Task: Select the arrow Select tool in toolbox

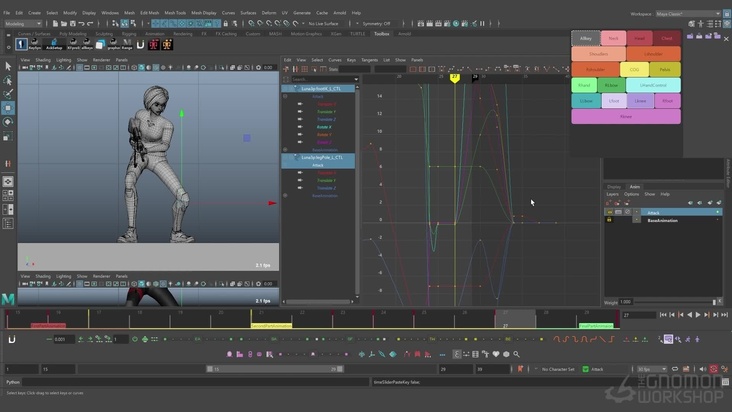Action: 8,66
